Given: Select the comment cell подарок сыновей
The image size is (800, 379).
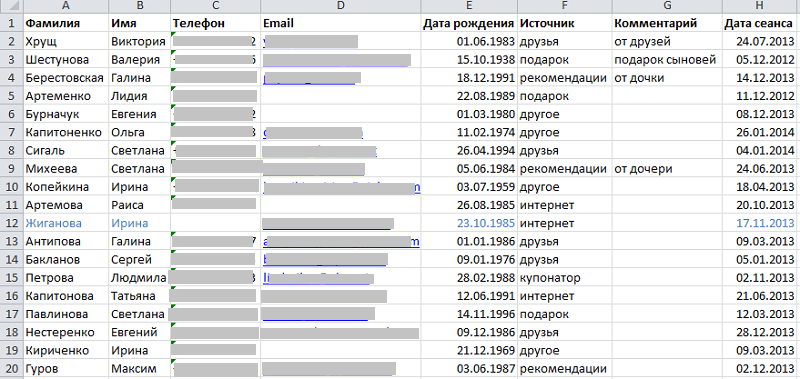Looking at the screenshot, I should pos(668,59).
